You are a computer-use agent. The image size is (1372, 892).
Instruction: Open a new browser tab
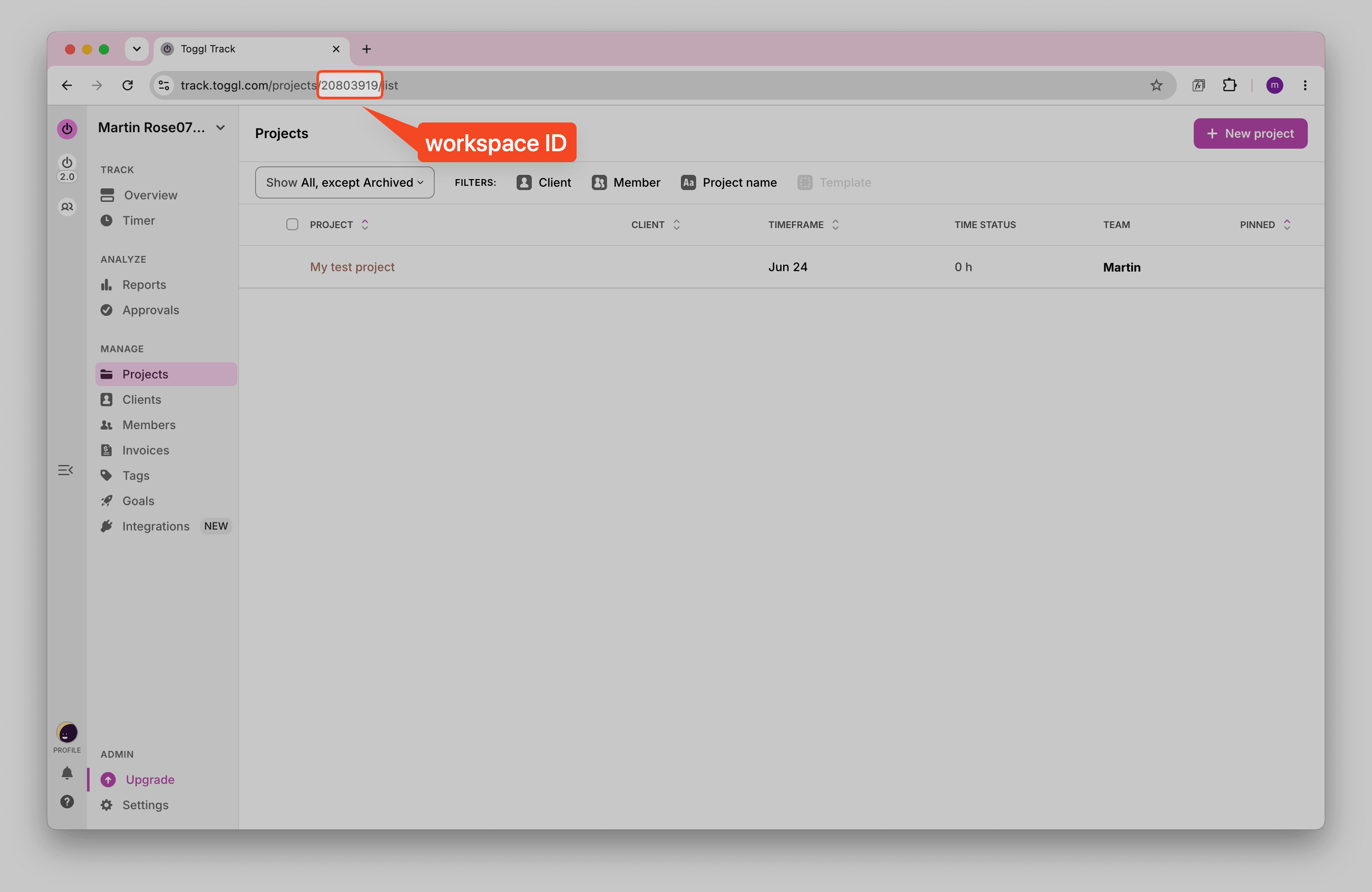point(367,49)
